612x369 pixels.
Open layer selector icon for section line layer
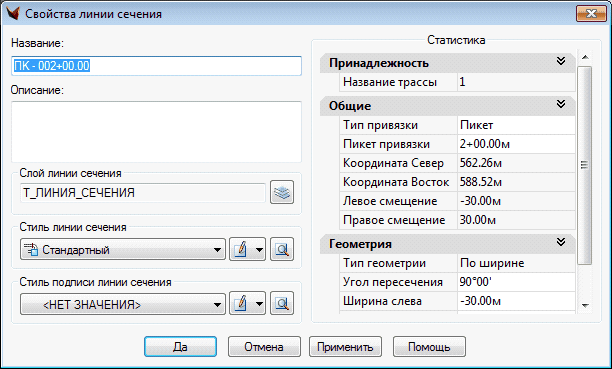click(282, 192)
